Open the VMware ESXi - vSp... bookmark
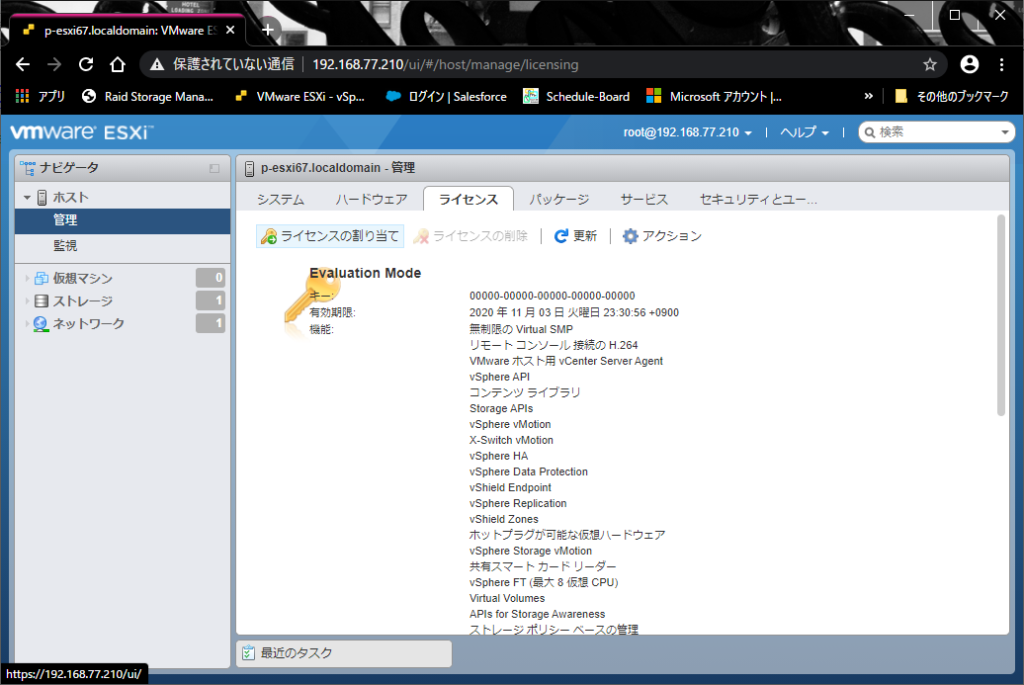This screenshot has height=685, width=1024. point(300,97)
